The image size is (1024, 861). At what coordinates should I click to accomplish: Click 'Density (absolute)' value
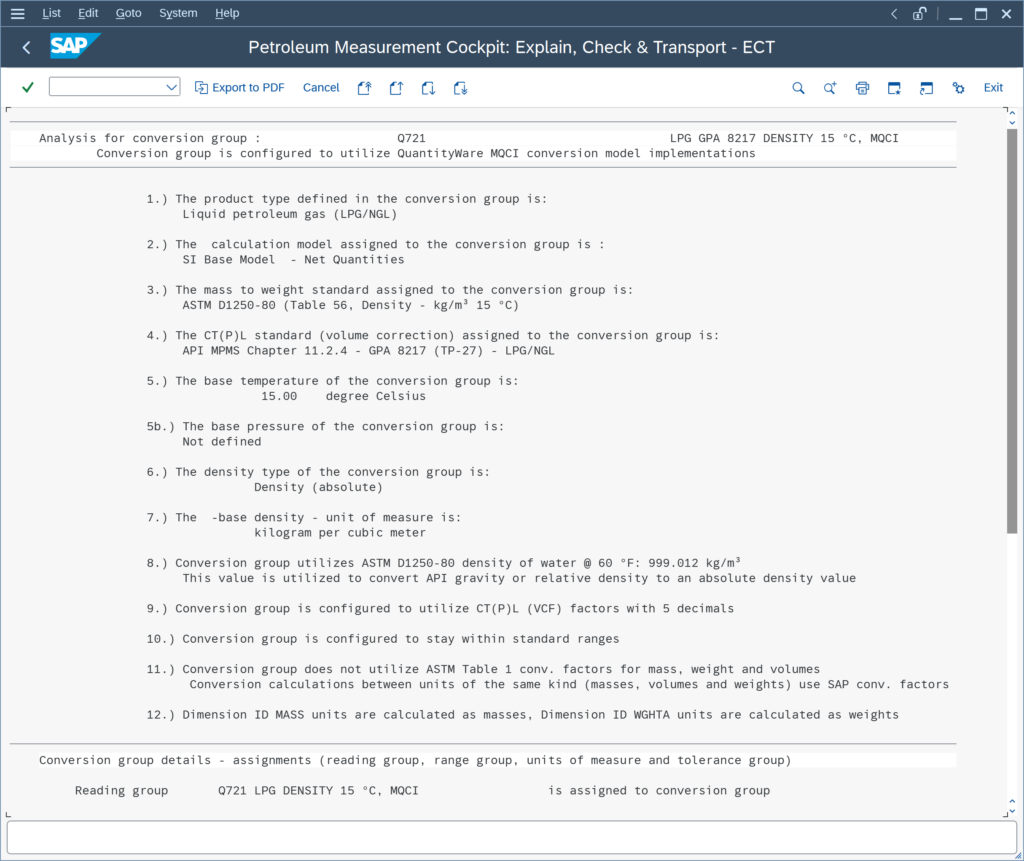pyautogui.click(x=318, y=487)
